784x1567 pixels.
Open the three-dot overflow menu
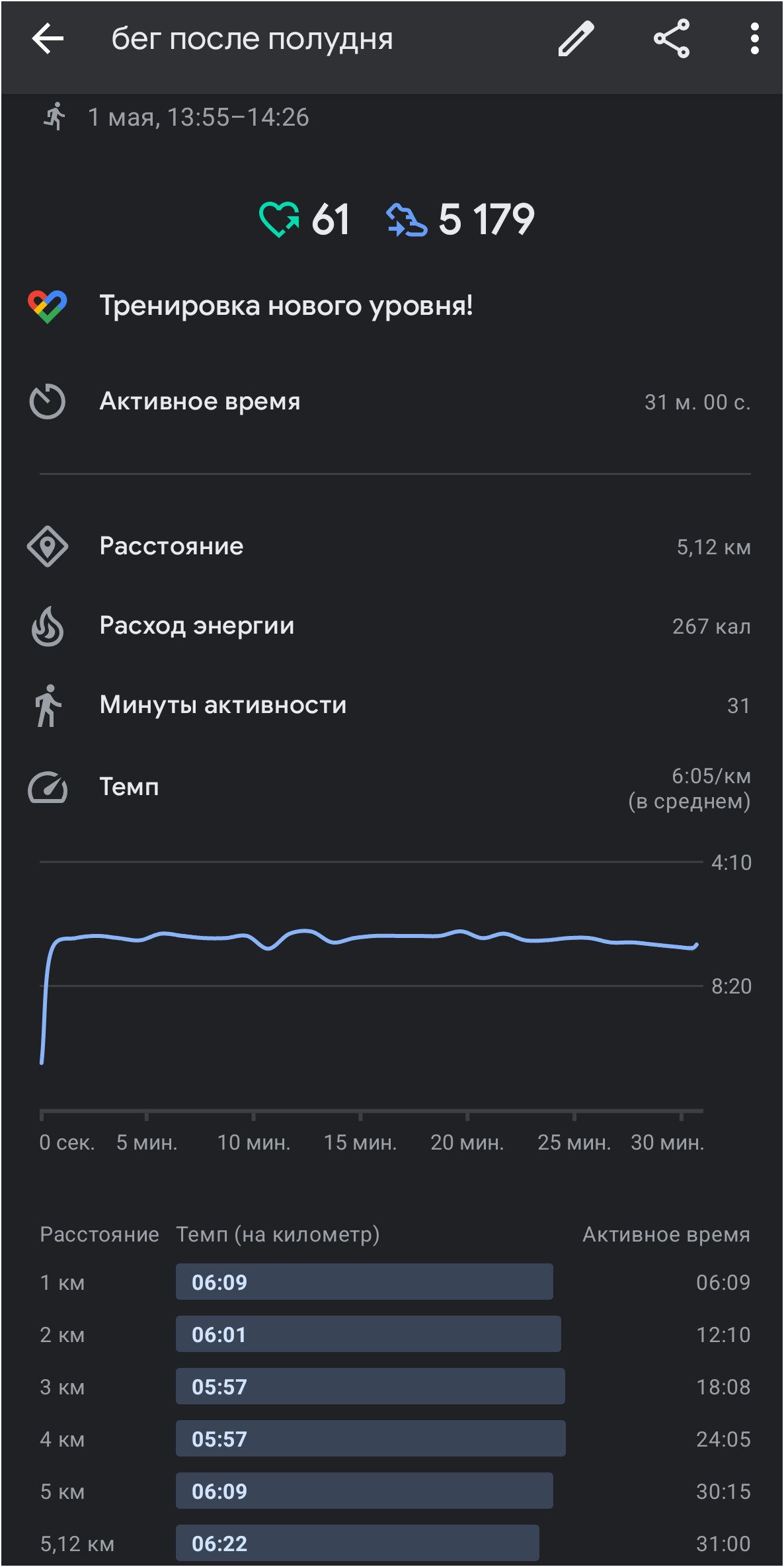point(754,38)
